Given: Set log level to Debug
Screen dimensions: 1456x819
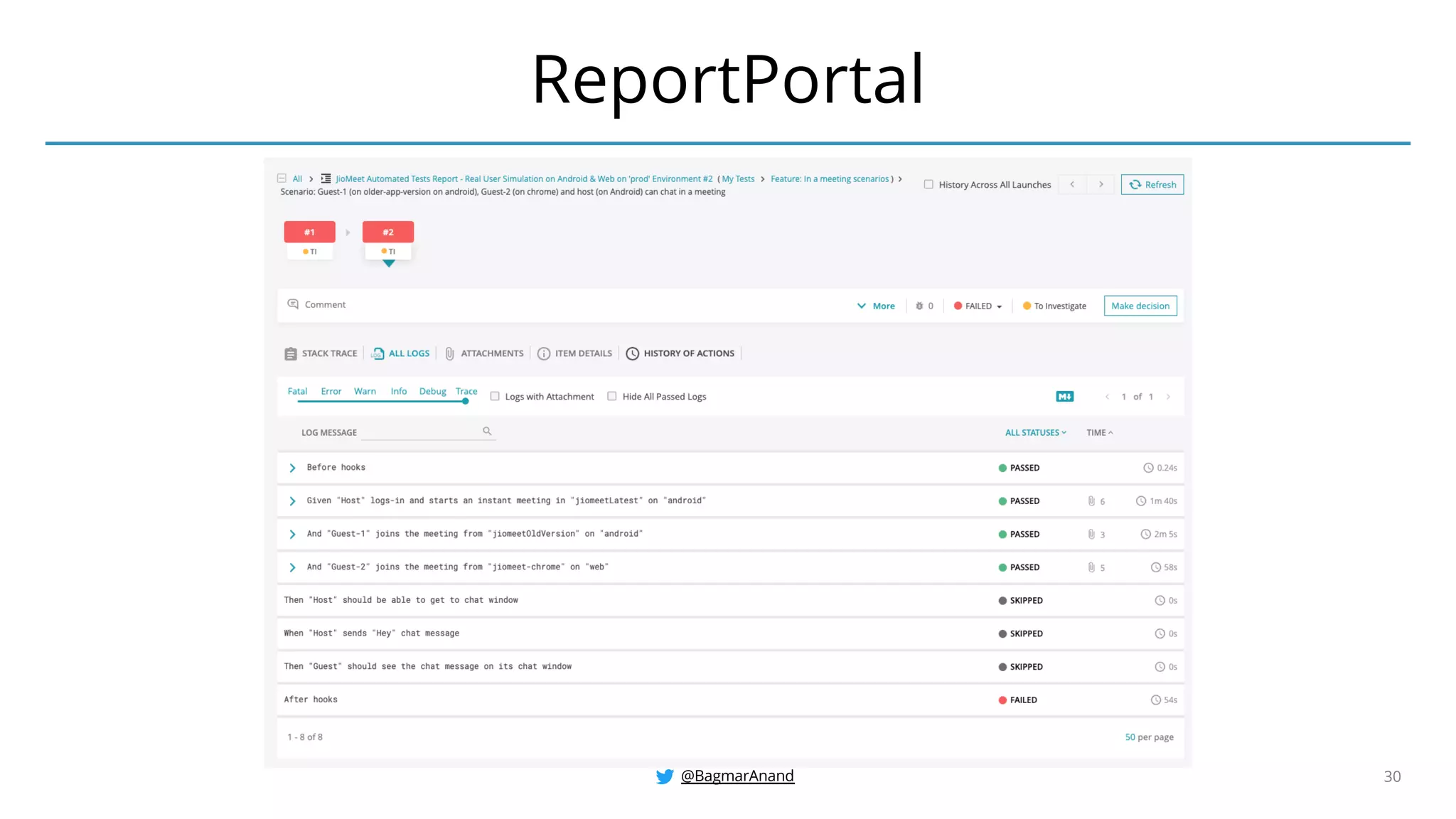Looking at the screenshot, I should coord(432,391).
